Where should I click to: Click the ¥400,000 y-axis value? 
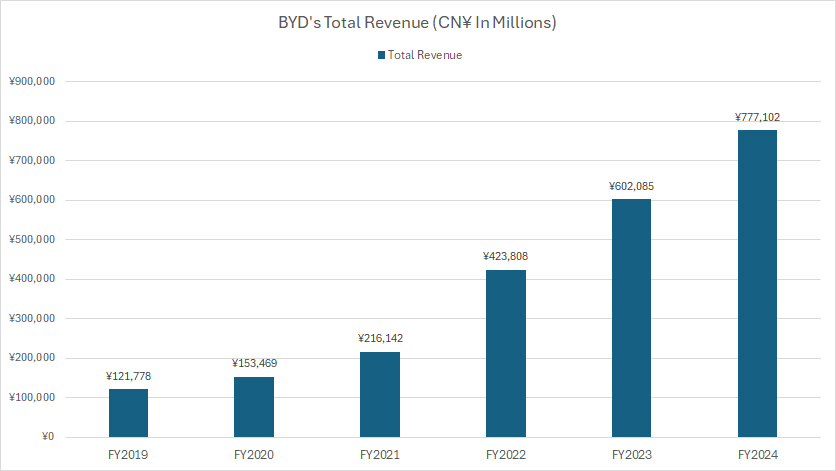pos(32,279)
